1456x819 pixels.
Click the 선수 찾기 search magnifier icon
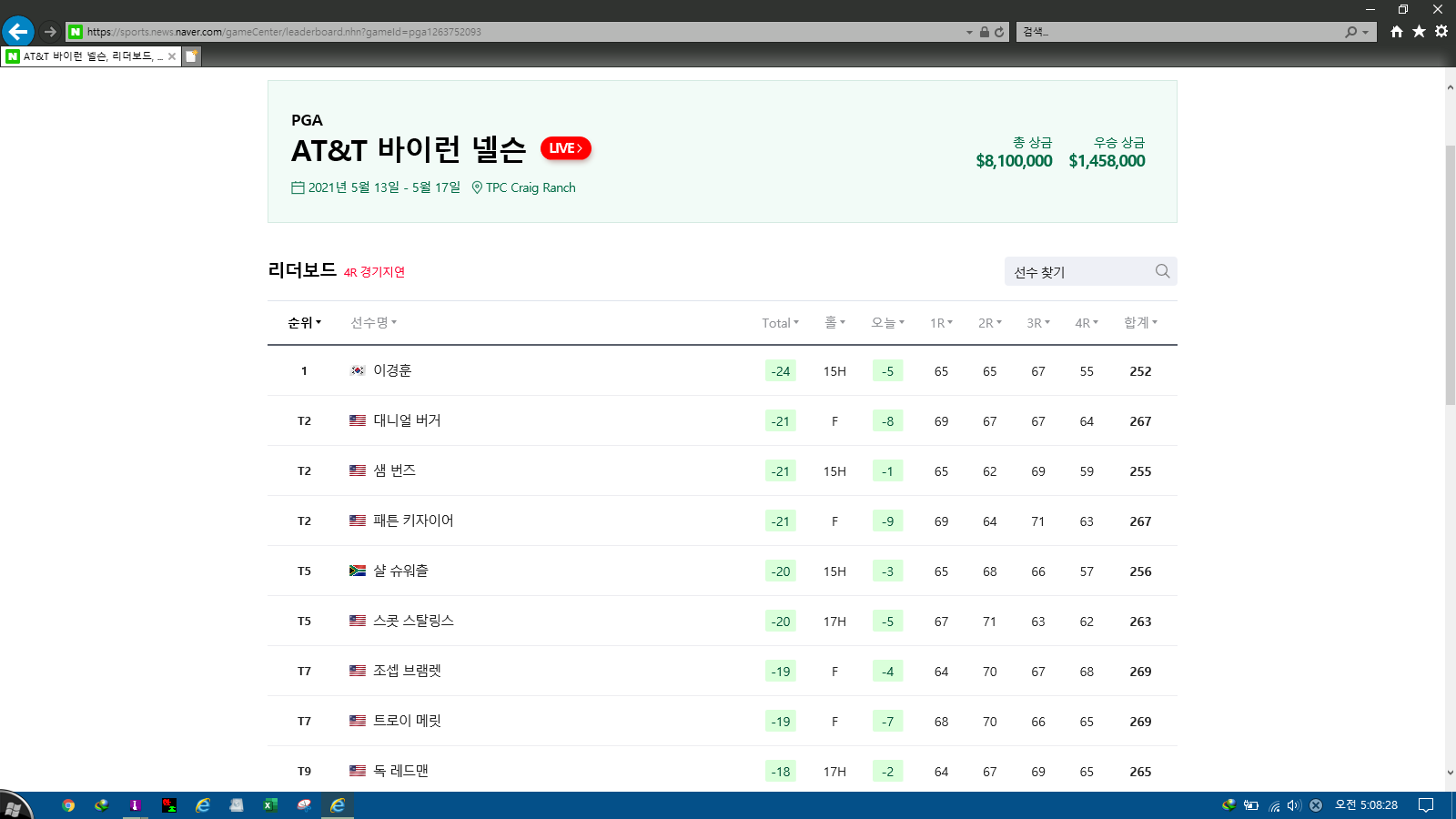(x=1162, y=271)
